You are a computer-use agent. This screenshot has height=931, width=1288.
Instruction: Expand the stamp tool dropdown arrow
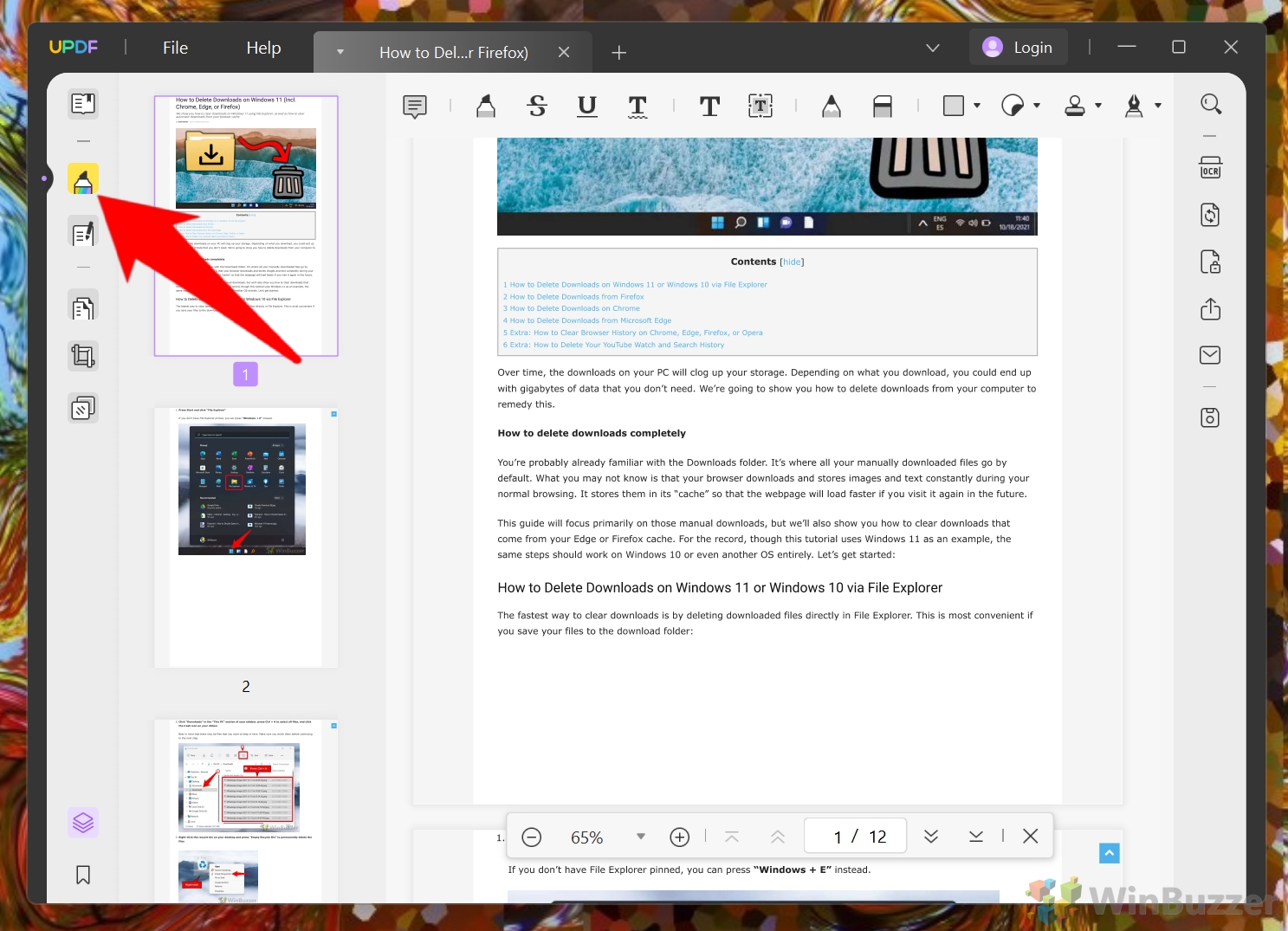1098,106
